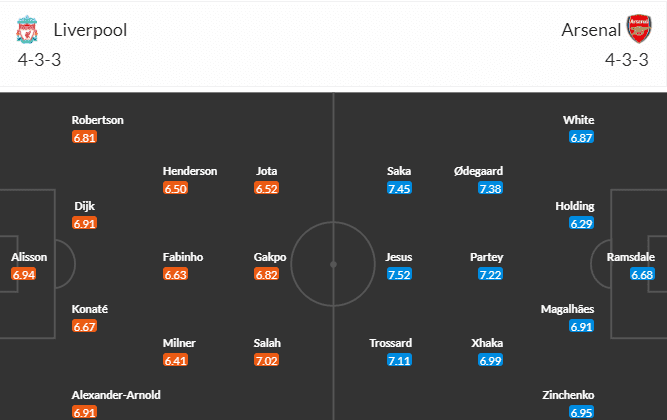Click the Arsenal club crest icon
This screenshot has height=420, width=667.
[638, 29]
